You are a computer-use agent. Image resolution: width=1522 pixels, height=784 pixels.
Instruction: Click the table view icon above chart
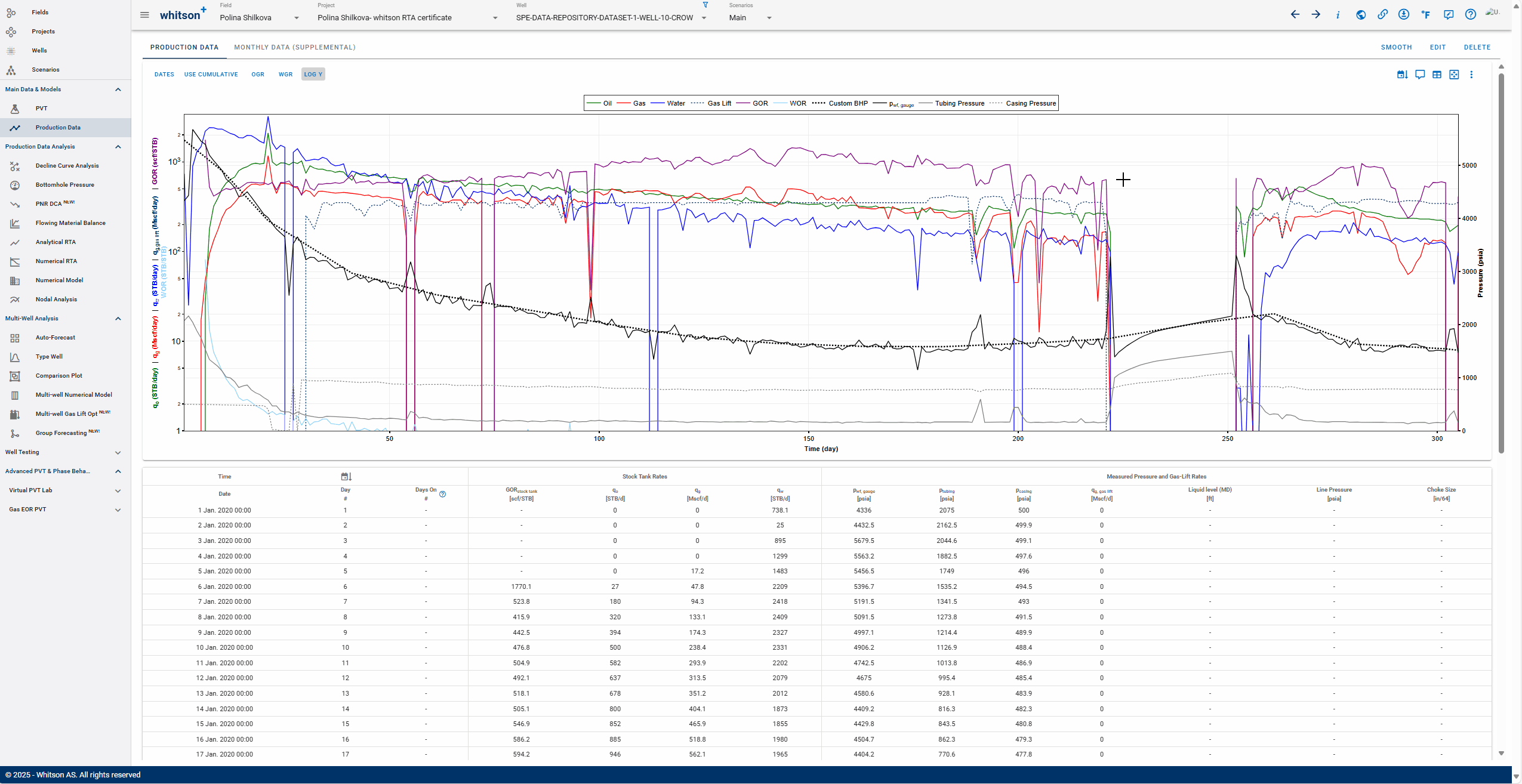pos(1437,75)
